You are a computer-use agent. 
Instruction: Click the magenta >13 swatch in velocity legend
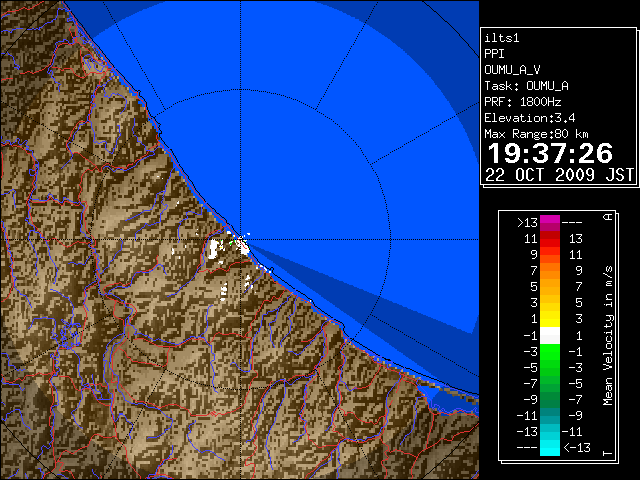click(x=550, y=223)
